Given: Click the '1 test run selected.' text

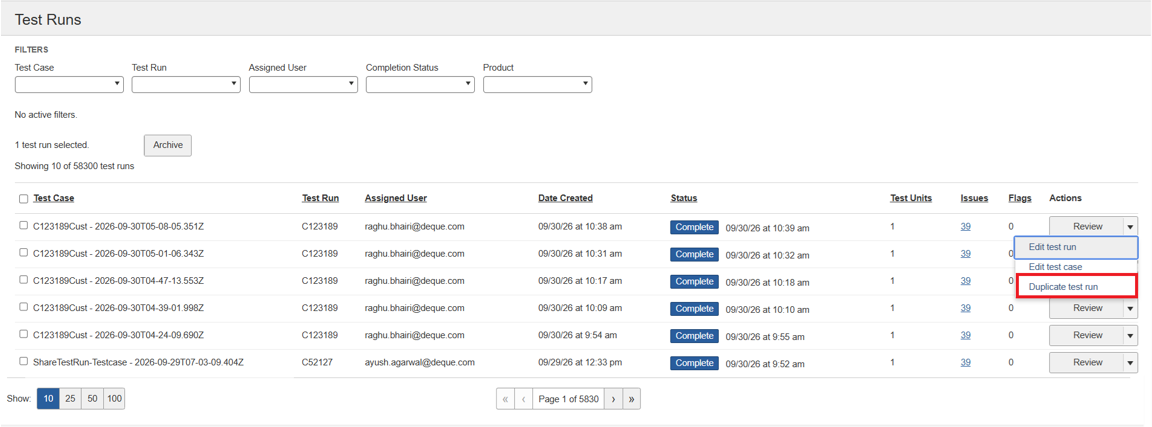Looking at the screenshot, I should point(51,146).
